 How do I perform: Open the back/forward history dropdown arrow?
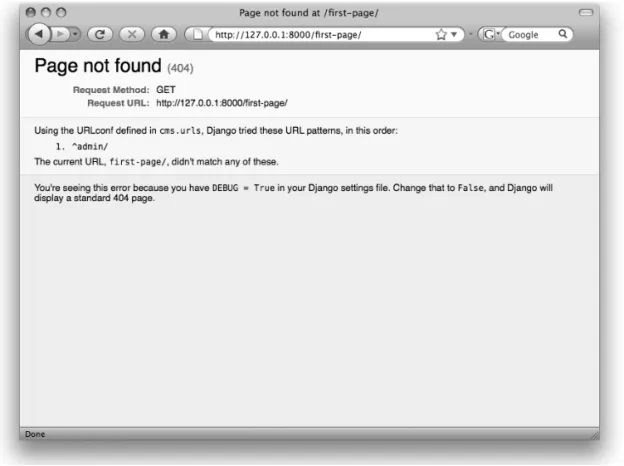click(75, 35)
